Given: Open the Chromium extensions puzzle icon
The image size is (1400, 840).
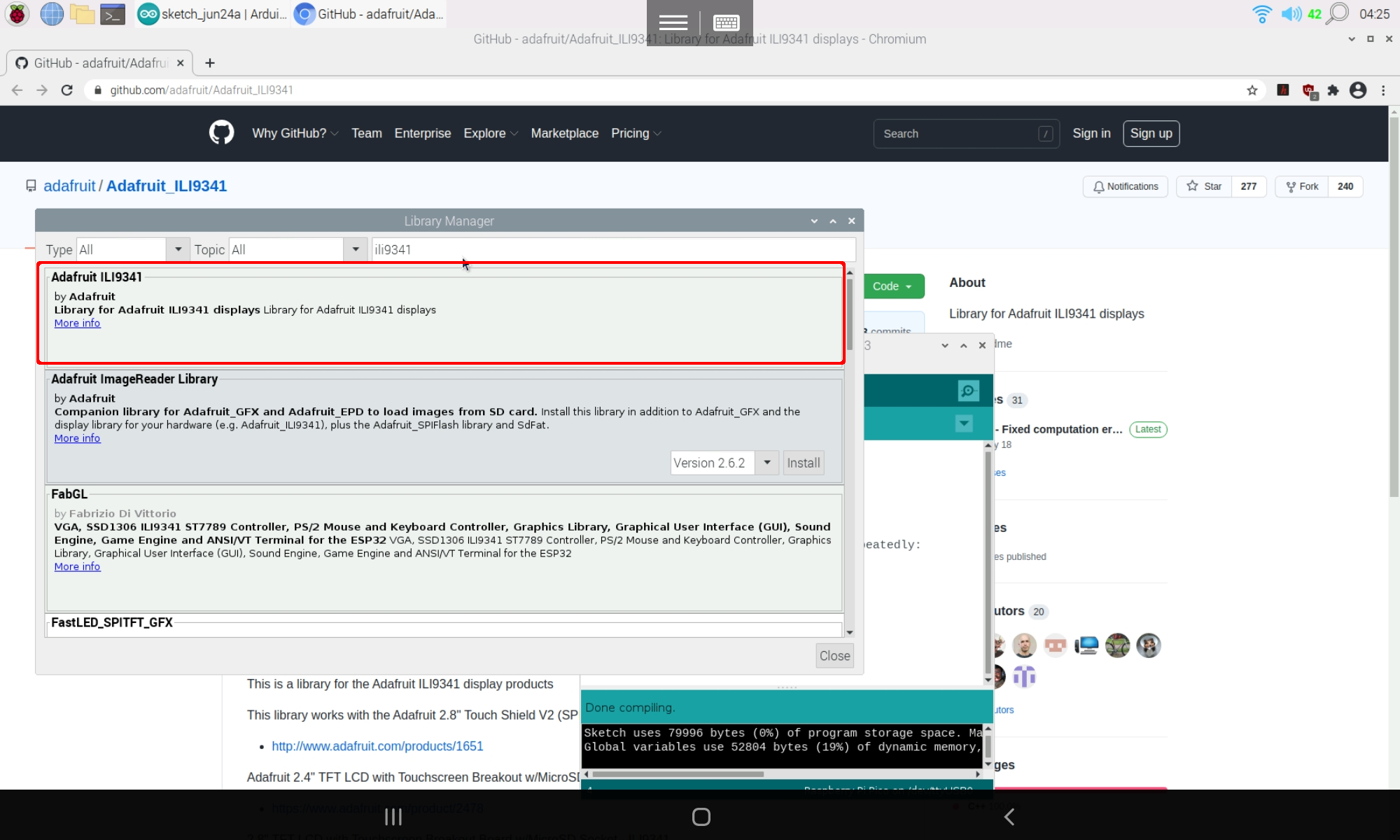Looking at the screenshot, I should (x=1333, y=90).
